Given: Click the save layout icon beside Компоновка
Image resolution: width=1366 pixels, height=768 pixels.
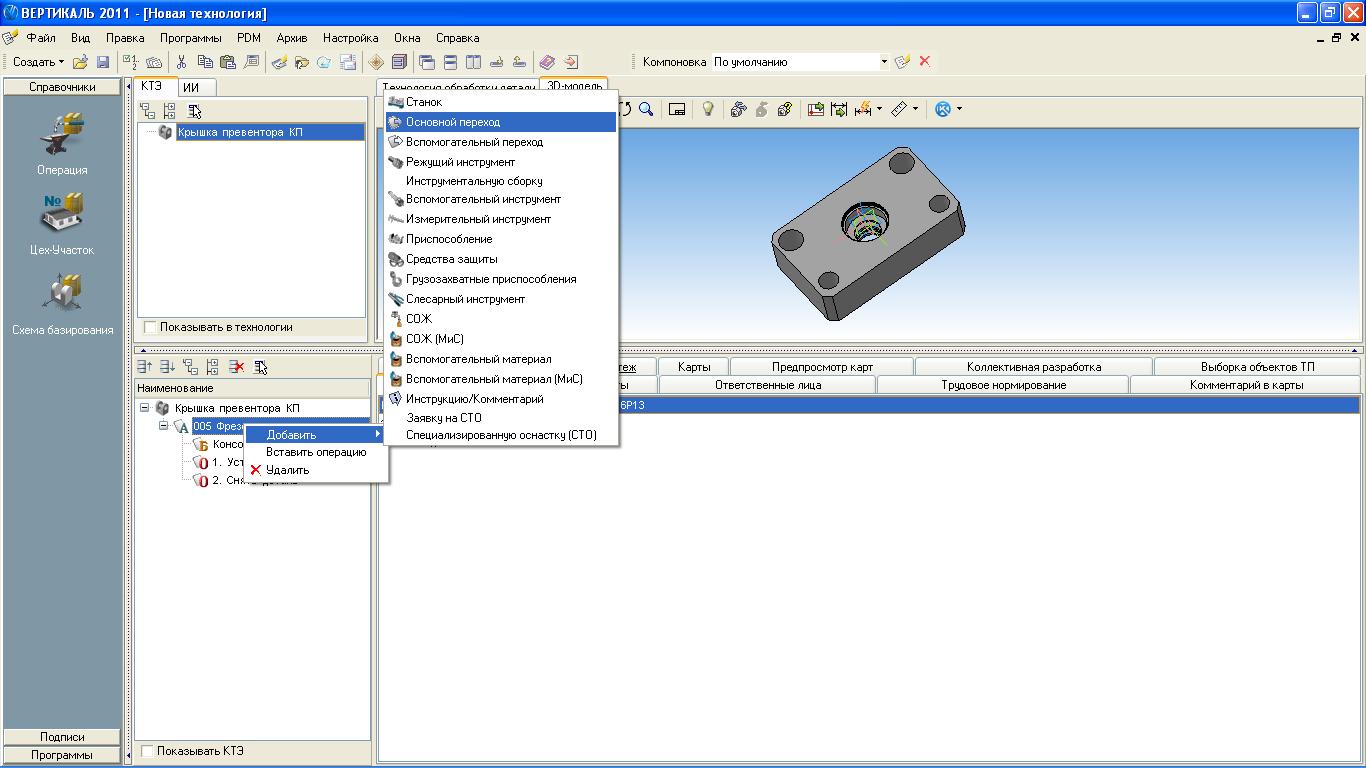Looking at the screenshot, I should tap(903, 62).
